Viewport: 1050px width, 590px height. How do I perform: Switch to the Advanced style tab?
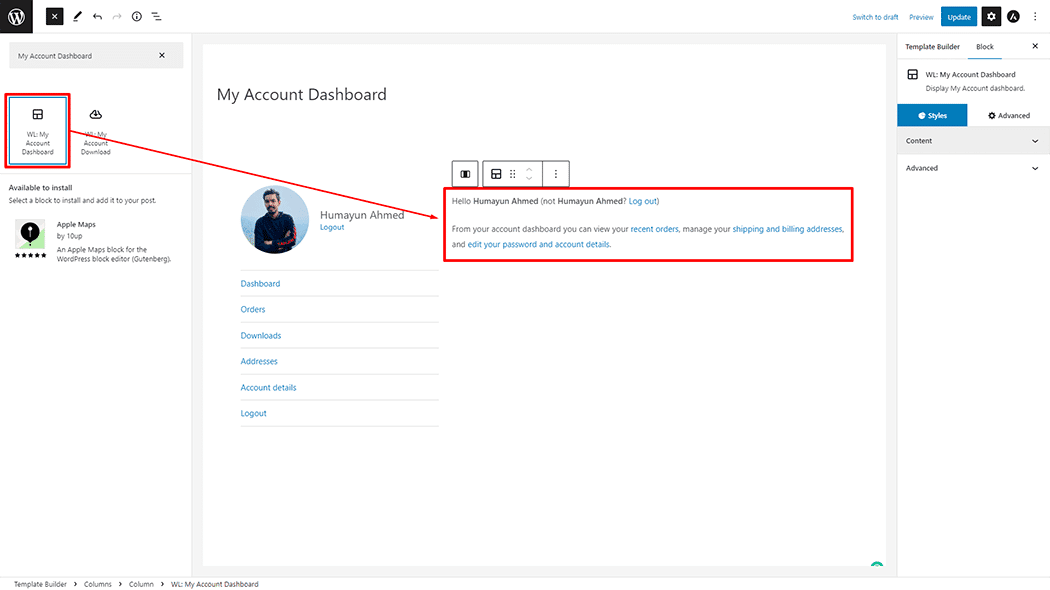click(x=1009, y=116)
